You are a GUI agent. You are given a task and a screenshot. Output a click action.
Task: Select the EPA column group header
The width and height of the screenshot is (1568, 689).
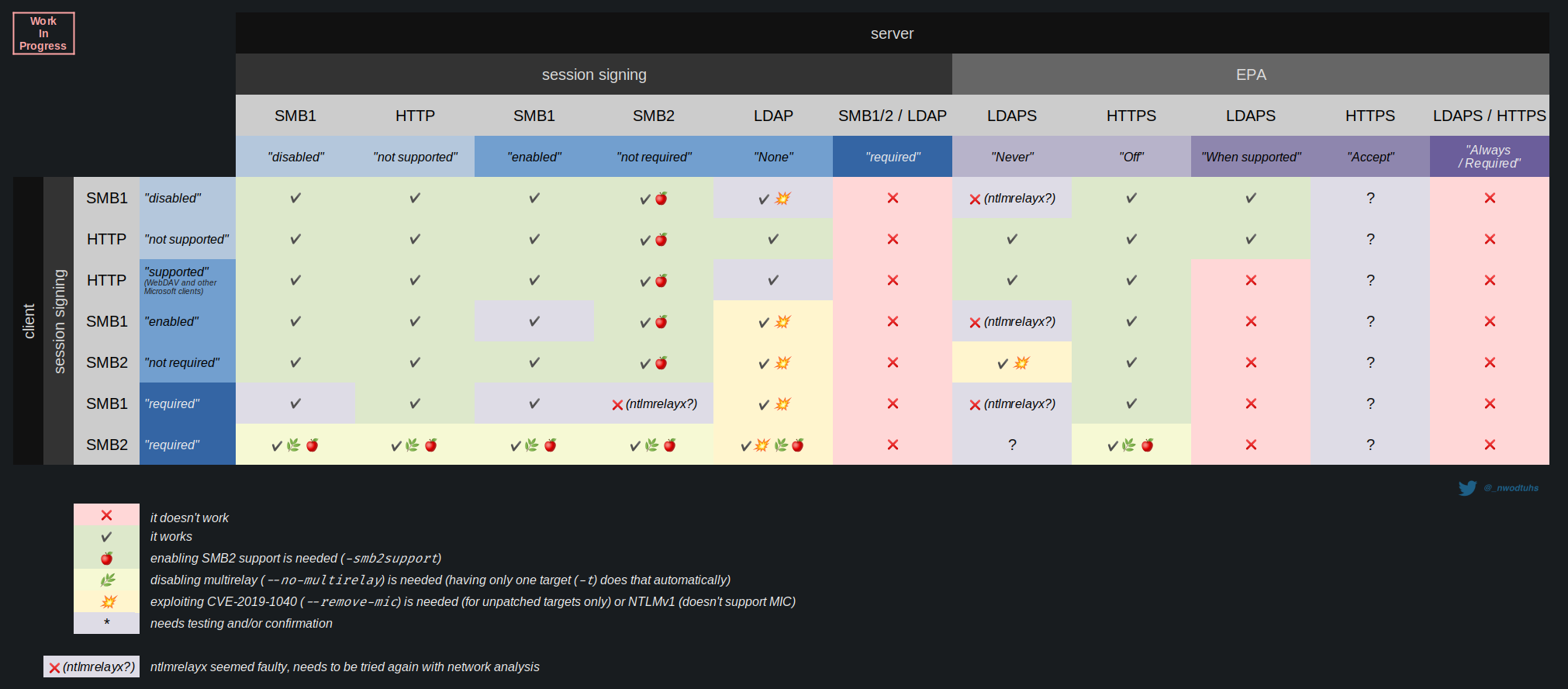point(1250,74)
